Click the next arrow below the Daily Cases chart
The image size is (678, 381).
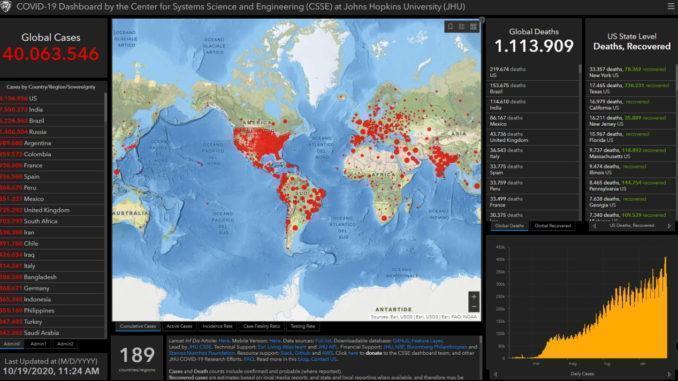pyautogui.click(x=669, y=374)
